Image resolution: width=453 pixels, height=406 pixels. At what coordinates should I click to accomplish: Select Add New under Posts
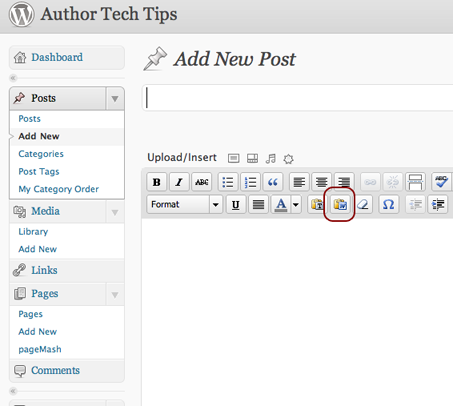pos(39,136)
